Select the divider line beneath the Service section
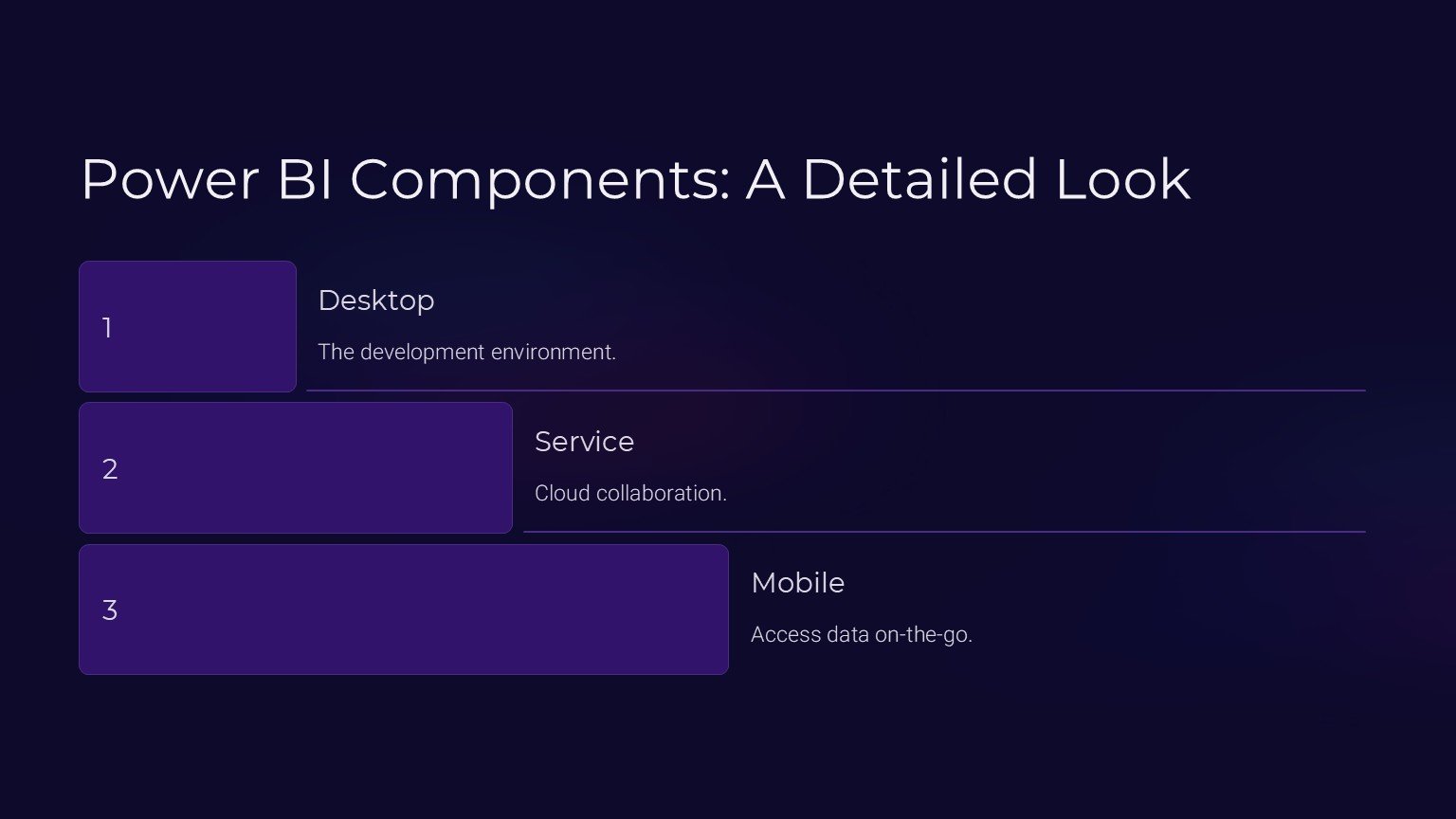Image resolution: width=1456 pixels, height=819 pixels. (x=943, y=532)
